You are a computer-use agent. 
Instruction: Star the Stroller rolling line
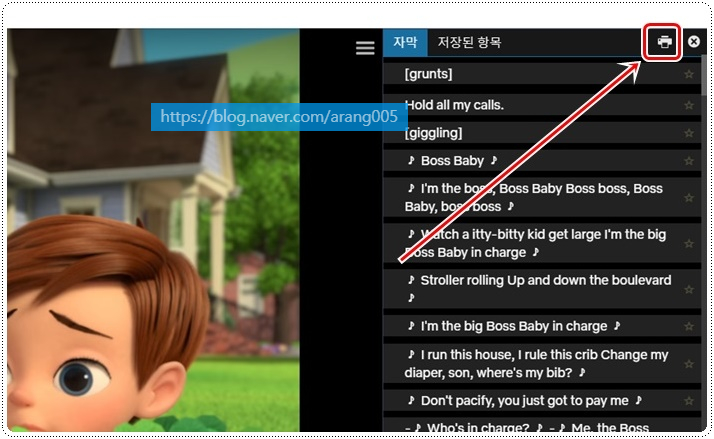(x=688, y=289)
